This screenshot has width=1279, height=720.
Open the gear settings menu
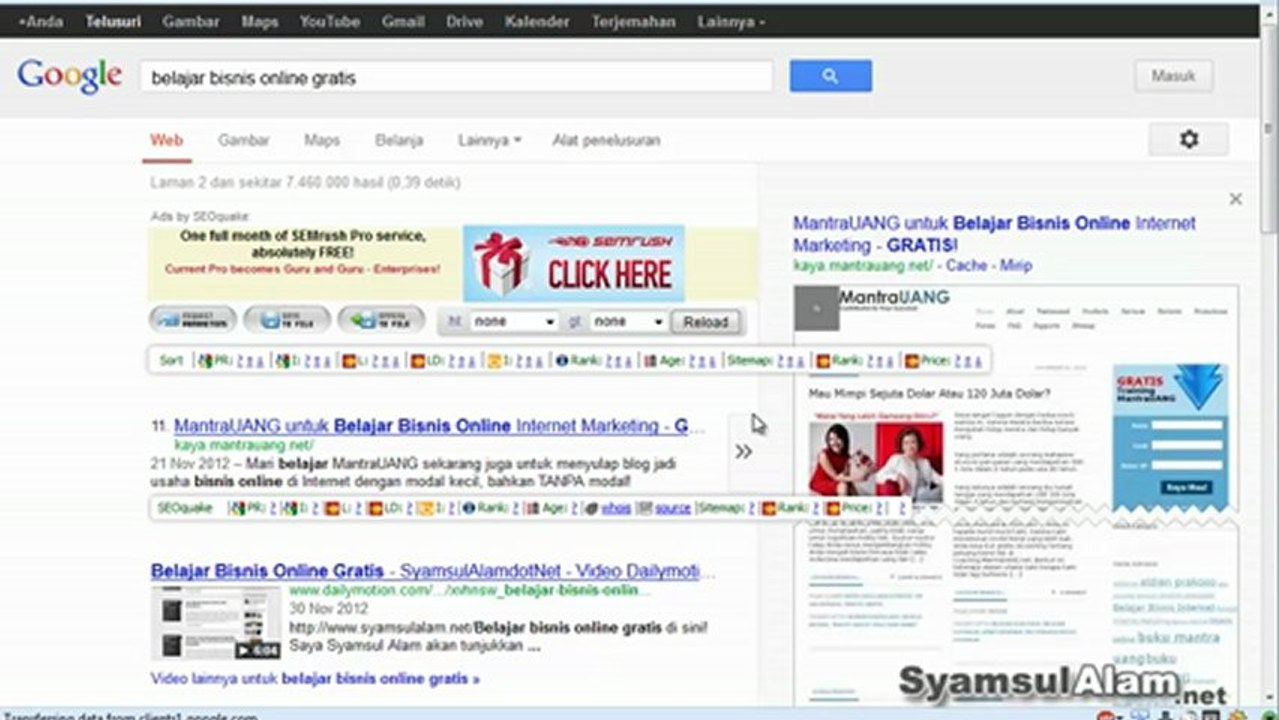coord(1188,140)
